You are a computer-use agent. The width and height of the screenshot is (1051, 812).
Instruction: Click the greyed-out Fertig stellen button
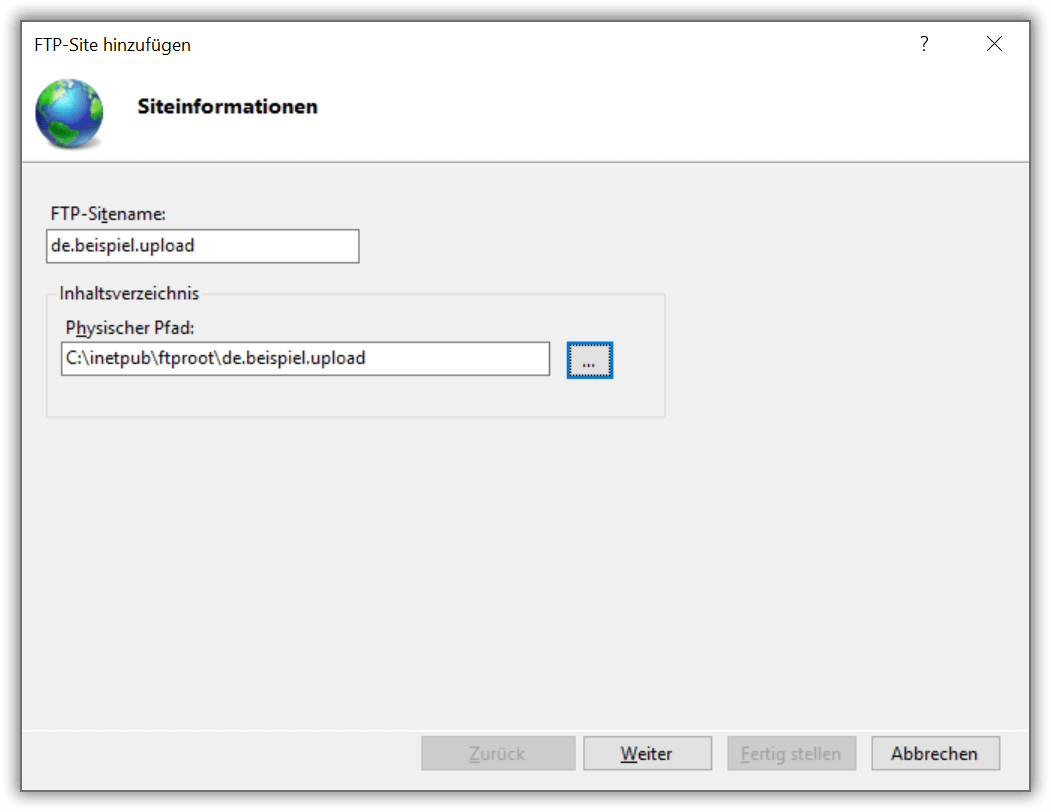tap(792, 754)
